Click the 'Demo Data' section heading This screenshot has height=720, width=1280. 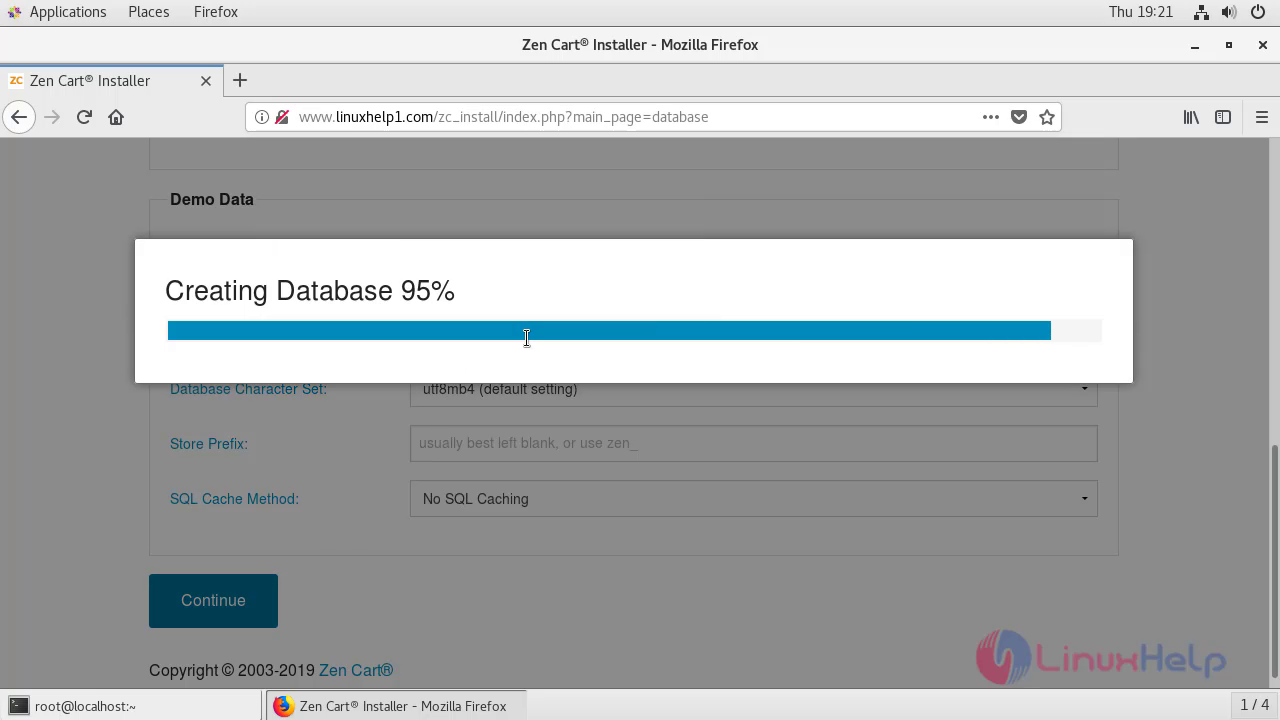coord(212,199)
